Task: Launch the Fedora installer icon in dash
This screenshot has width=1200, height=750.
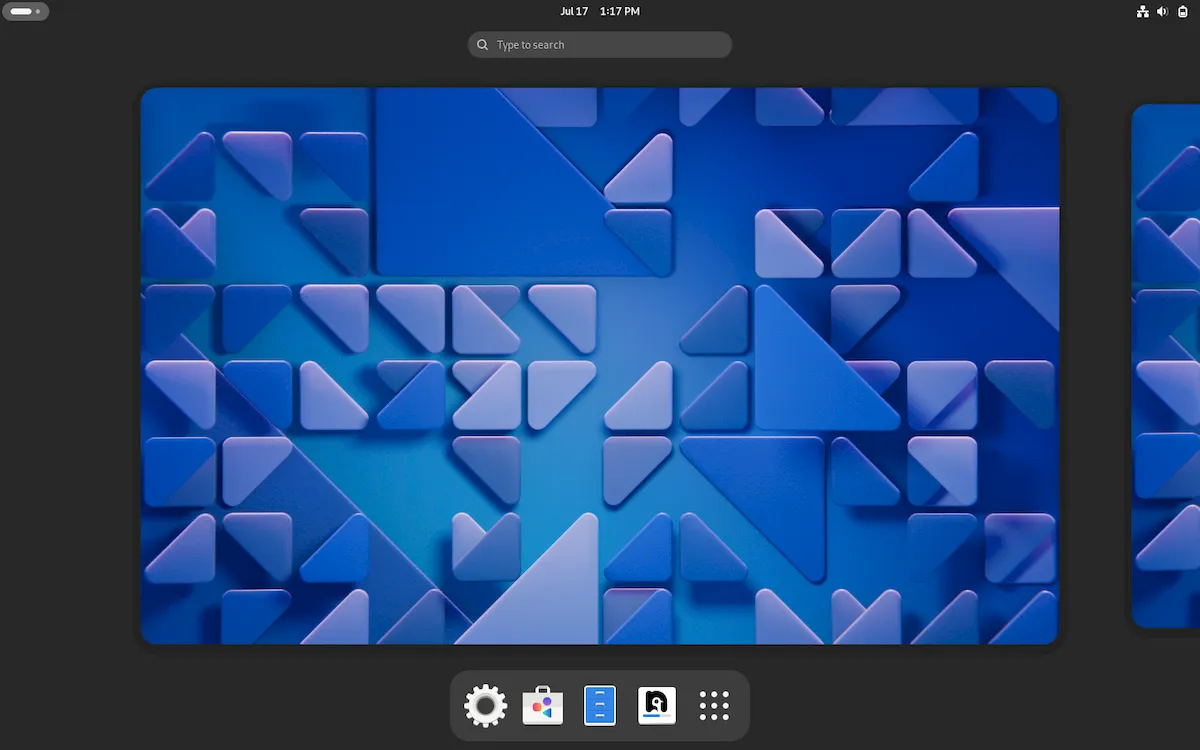Action: pos(657,706)
